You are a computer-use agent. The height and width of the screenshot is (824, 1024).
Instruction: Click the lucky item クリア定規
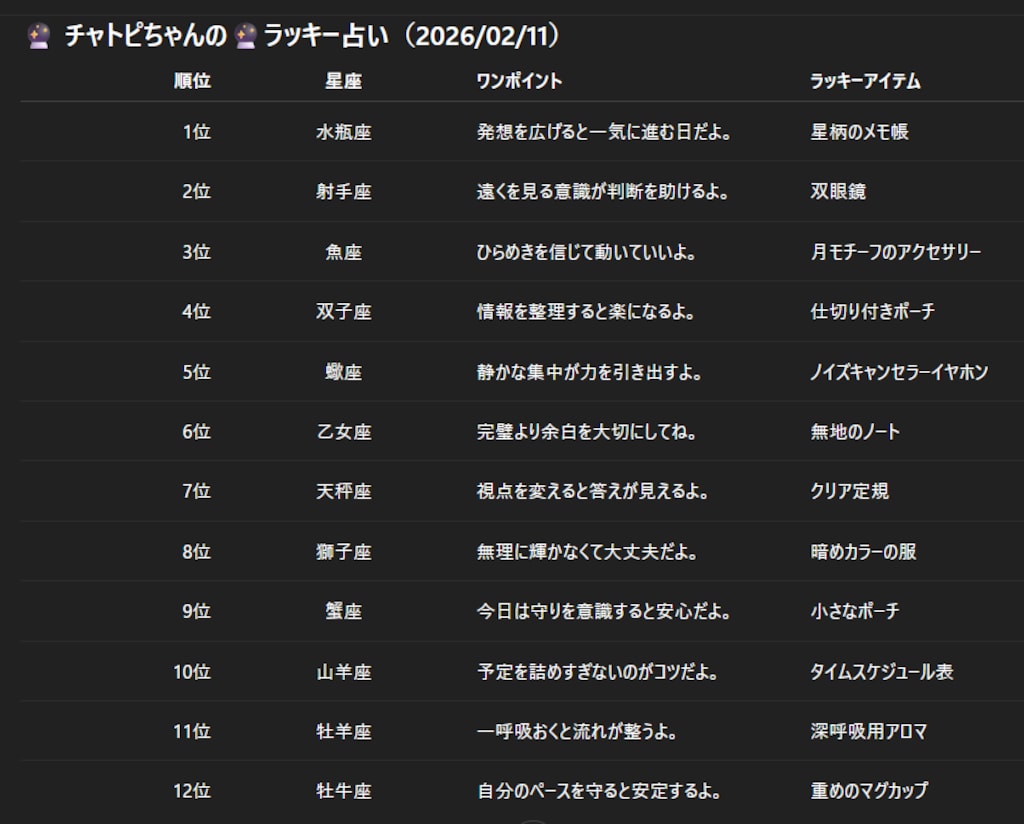[x=851, y=492]
